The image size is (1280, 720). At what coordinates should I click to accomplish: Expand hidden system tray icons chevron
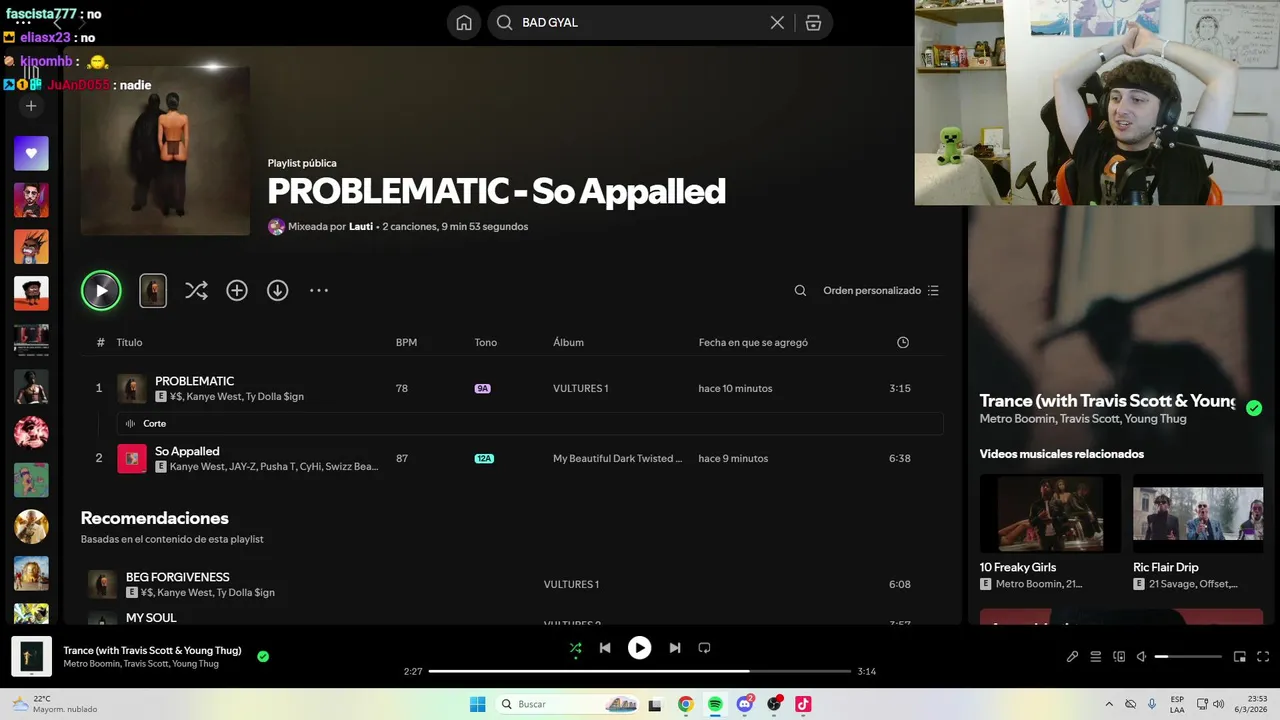coord(1108,704)
